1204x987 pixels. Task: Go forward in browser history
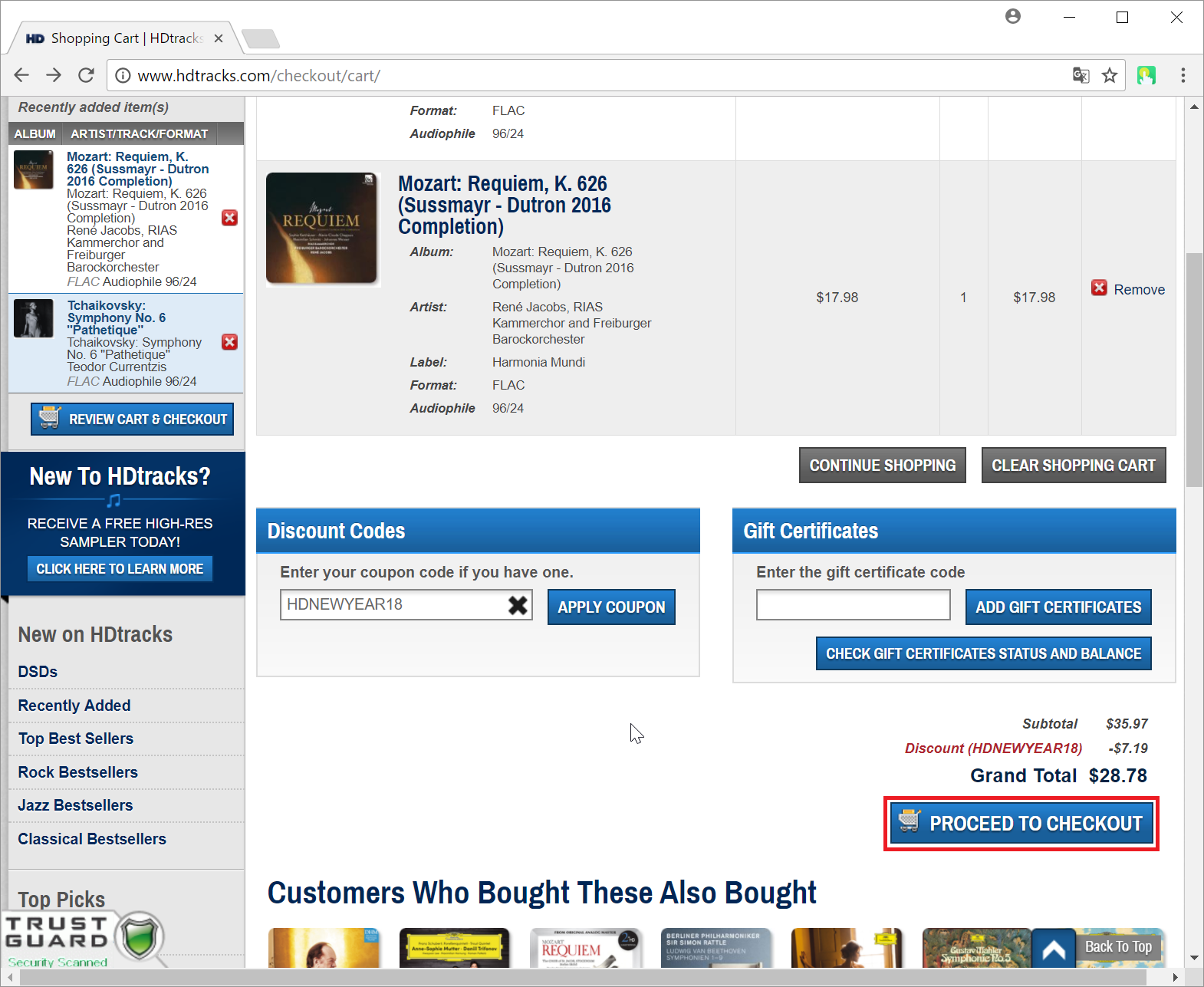pos(54,75)
